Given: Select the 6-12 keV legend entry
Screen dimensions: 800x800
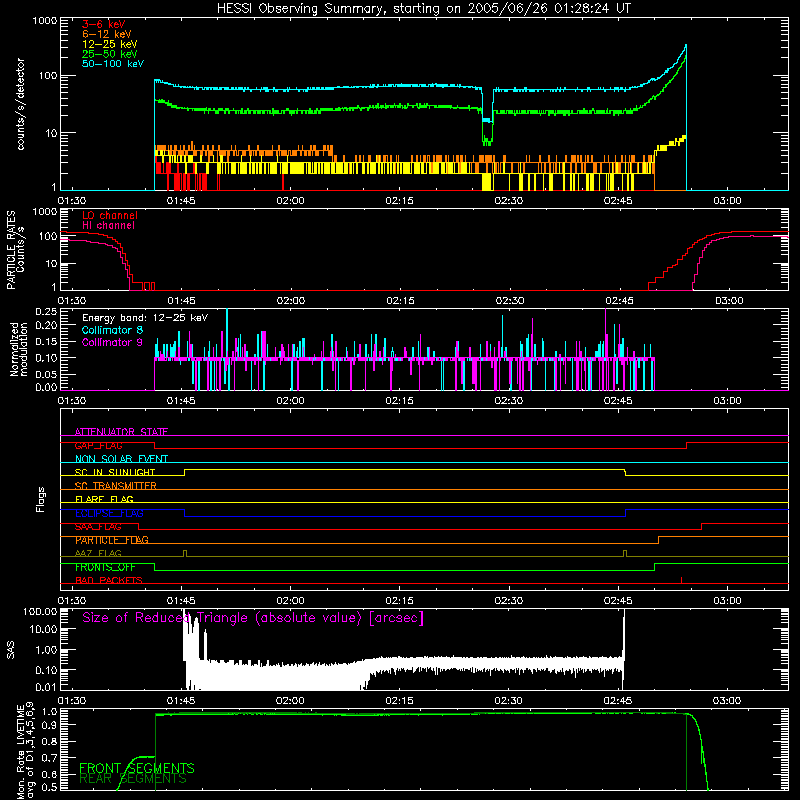Looking at the screenshot, I should (x=106, y=34).
